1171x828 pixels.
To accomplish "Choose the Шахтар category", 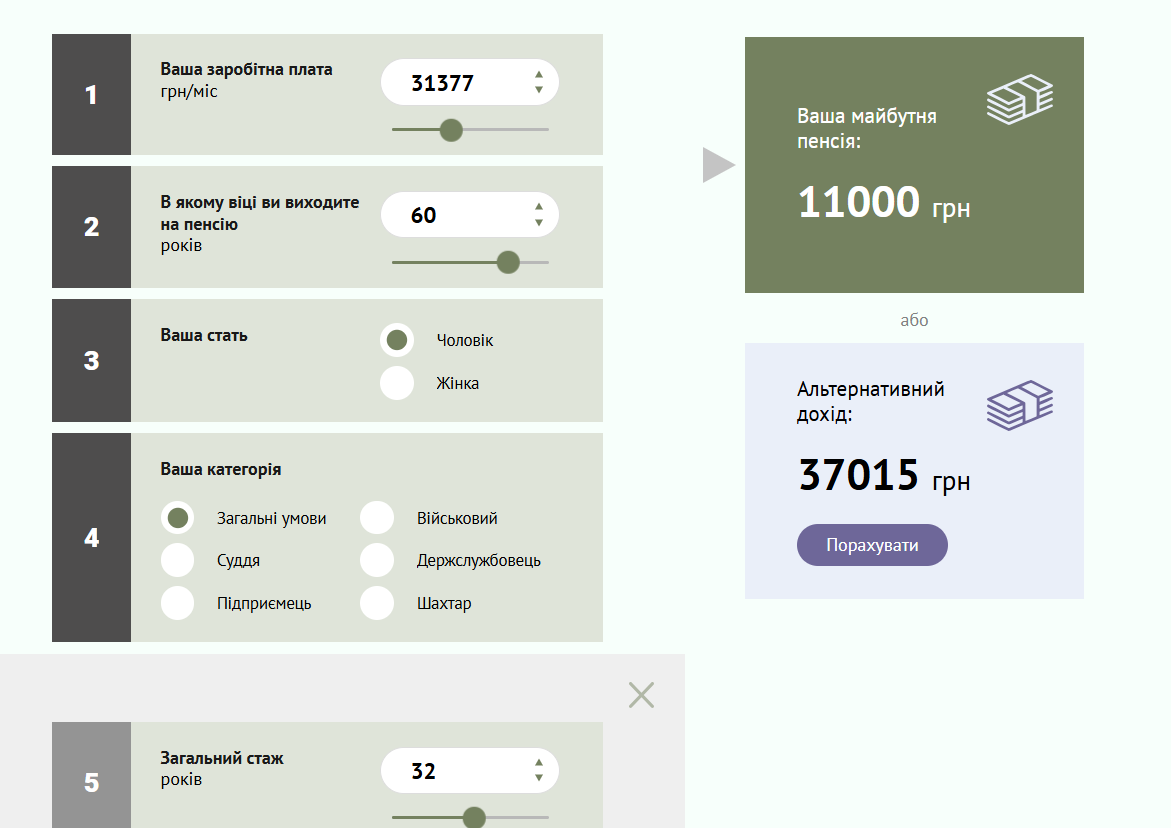I will [x=377, y=603].
